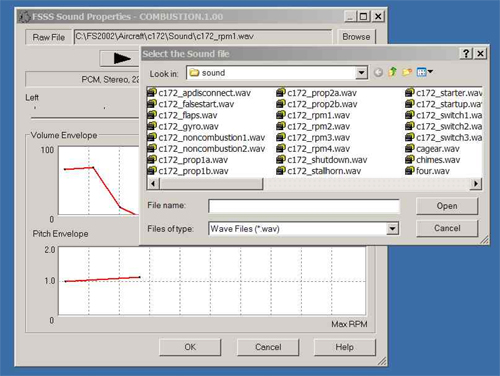Click icon of c172_rpm1.wav
This screenshot has height=376, width=500.
click(281, 115)
